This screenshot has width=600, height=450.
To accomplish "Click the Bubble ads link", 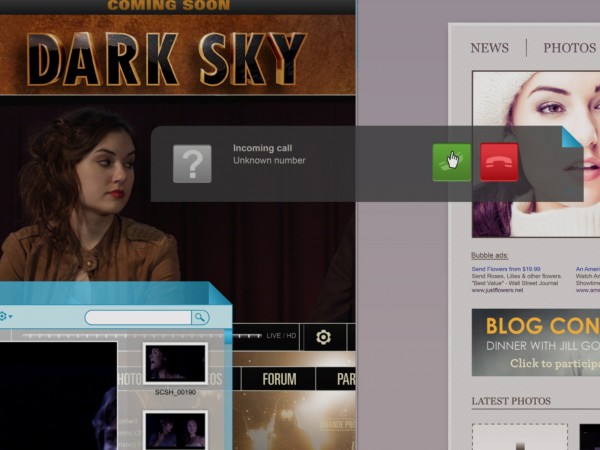I will [489, 255].
